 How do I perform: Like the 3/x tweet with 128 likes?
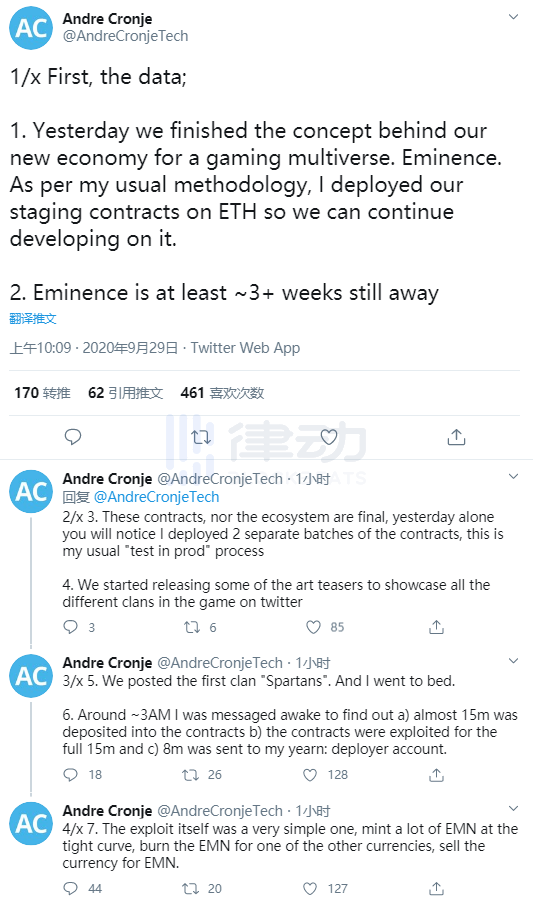[x=310, y=775]
